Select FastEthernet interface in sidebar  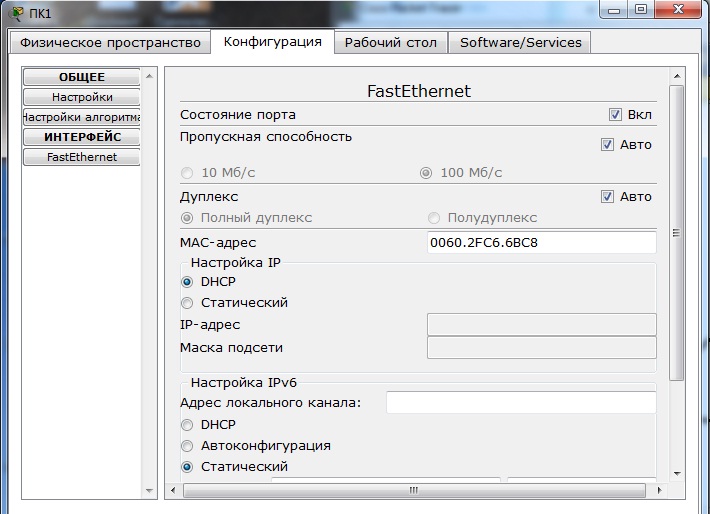pos(82,157)
